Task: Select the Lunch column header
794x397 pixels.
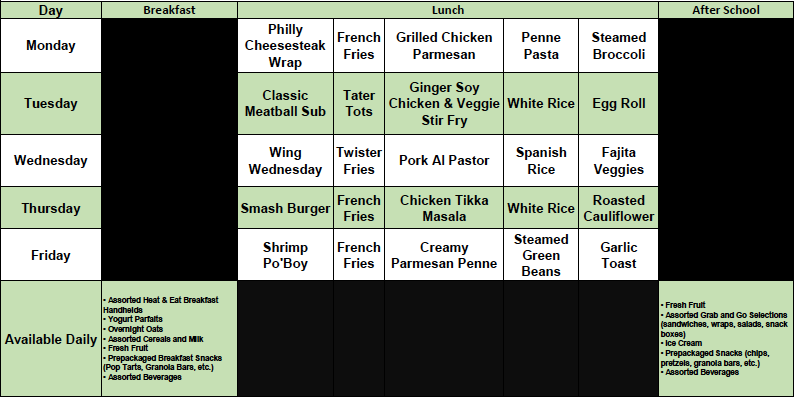Action: [448, 10]
